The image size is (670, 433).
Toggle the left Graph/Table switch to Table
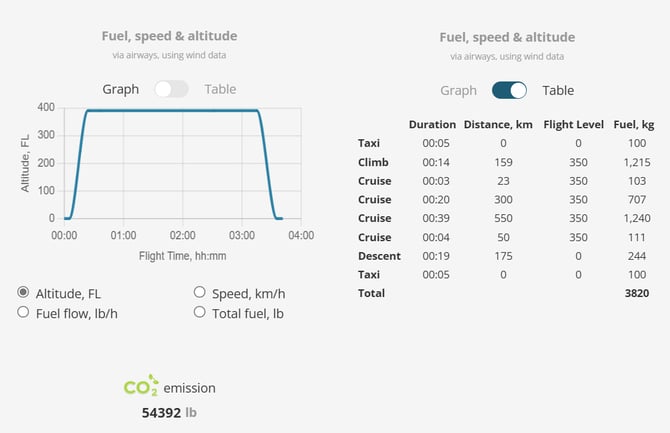click(171, 89)
